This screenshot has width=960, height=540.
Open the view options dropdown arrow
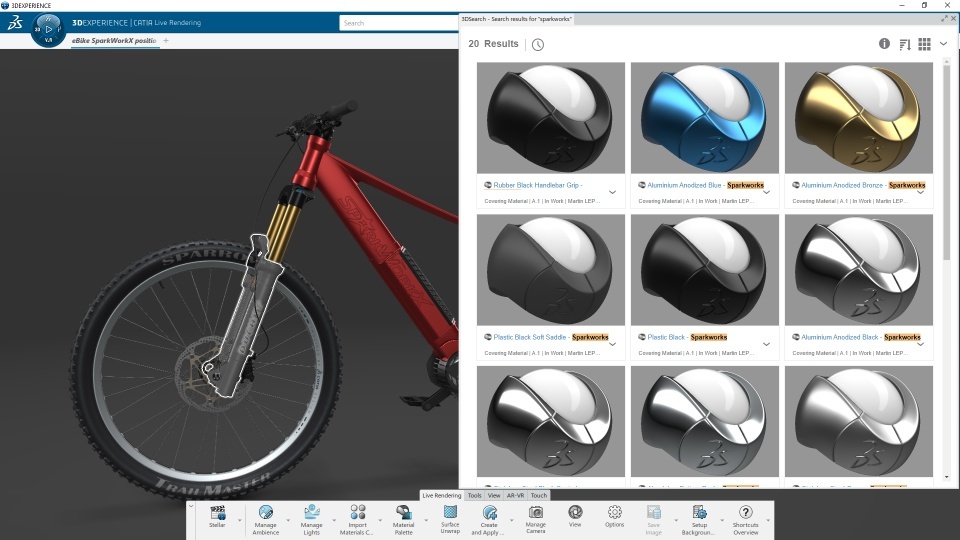point(943,44)
